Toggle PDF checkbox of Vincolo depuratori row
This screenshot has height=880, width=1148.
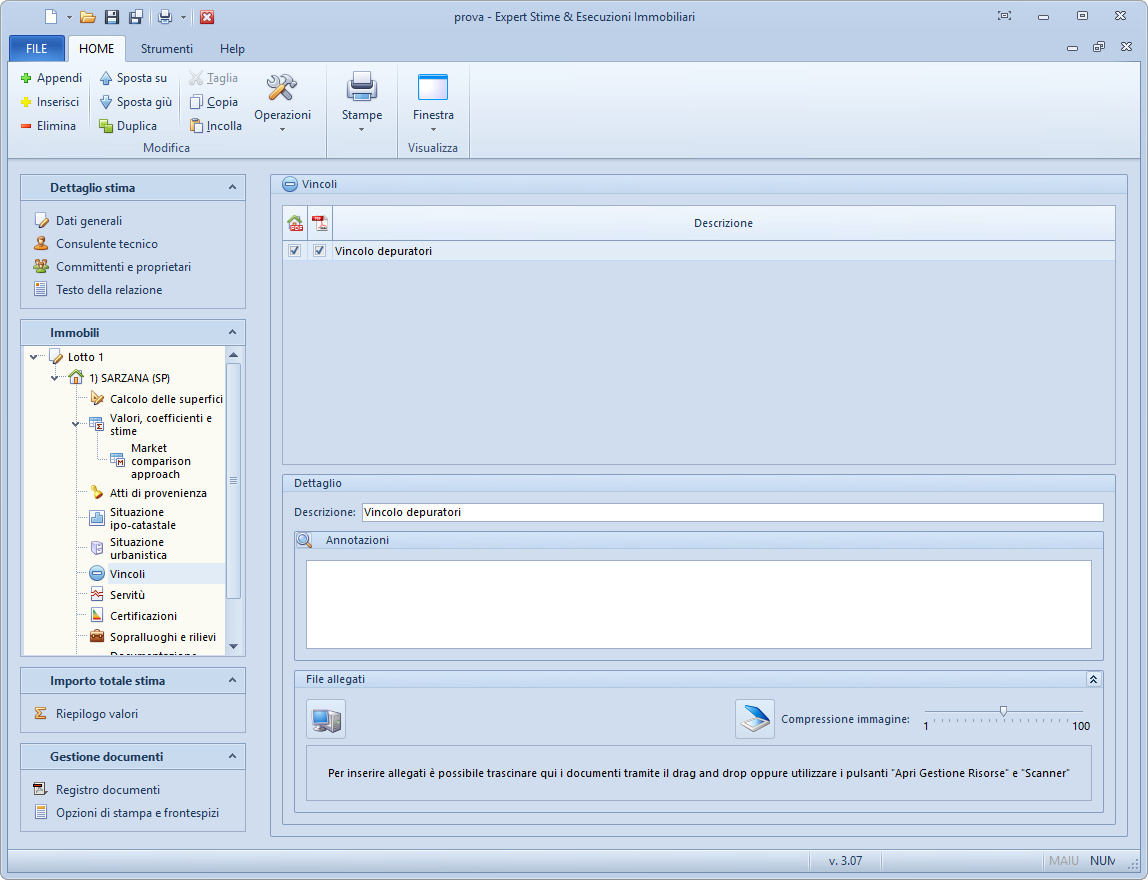click(319, 251)
